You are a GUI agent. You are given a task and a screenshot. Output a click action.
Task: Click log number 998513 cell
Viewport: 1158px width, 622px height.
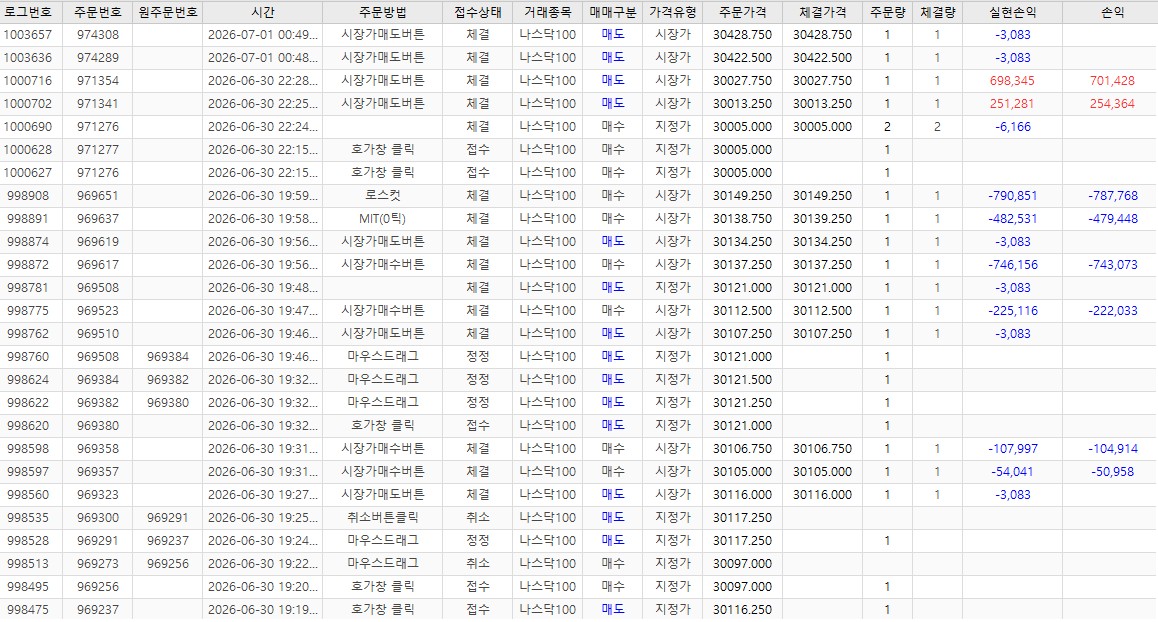point(28,564)
